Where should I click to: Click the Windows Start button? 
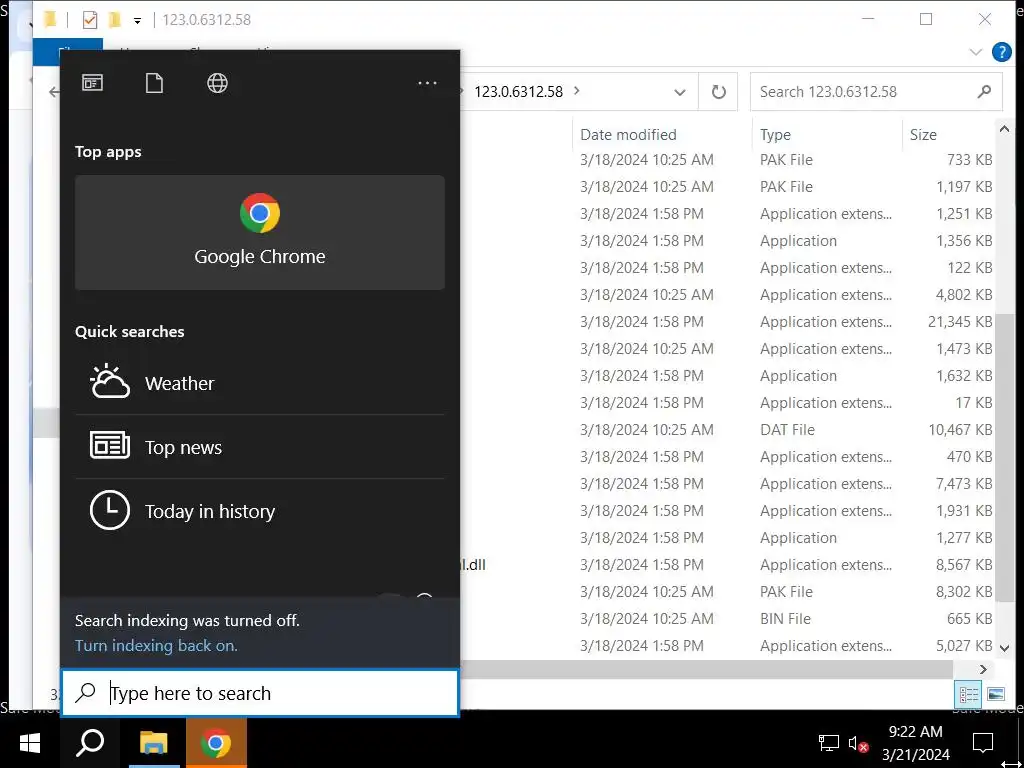click(x=29, y=743)
